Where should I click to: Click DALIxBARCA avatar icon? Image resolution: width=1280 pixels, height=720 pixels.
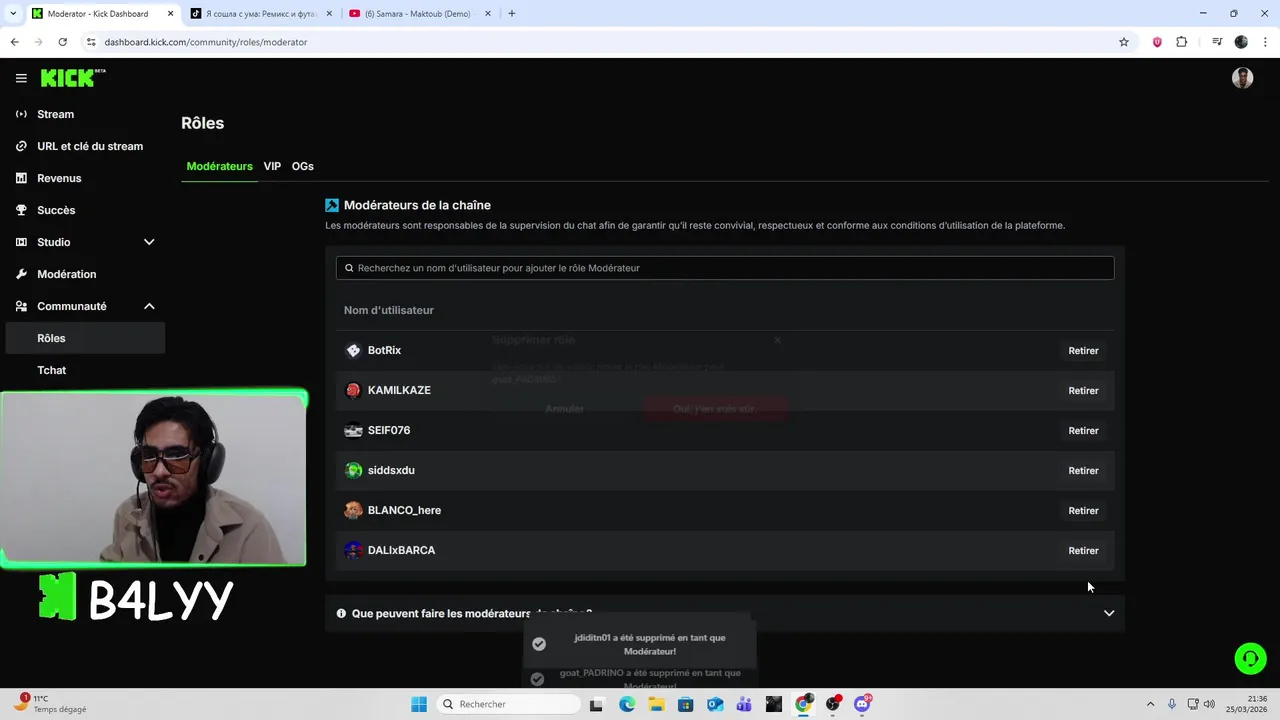click(x=353, y=550)
